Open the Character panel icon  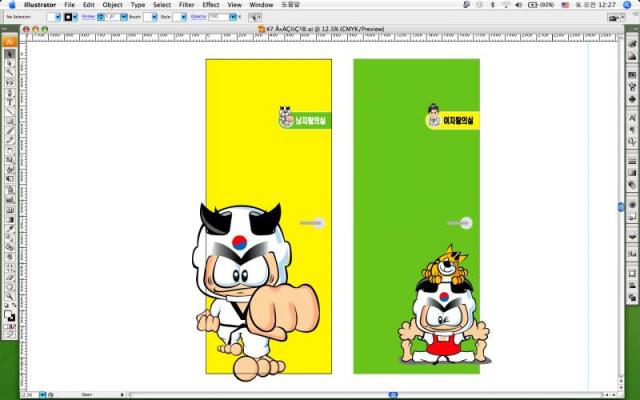[x=632, y=118]
